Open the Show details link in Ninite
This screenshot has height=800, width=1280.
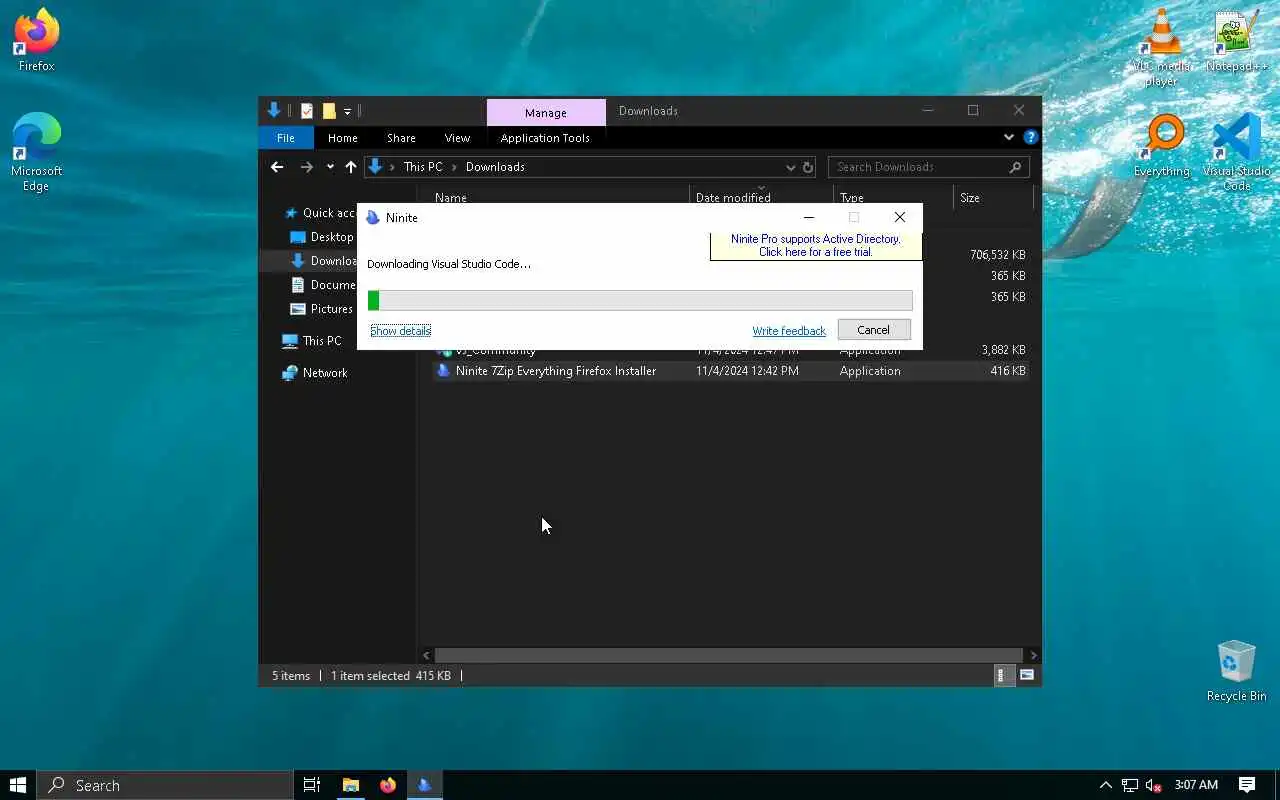point(400,330)
